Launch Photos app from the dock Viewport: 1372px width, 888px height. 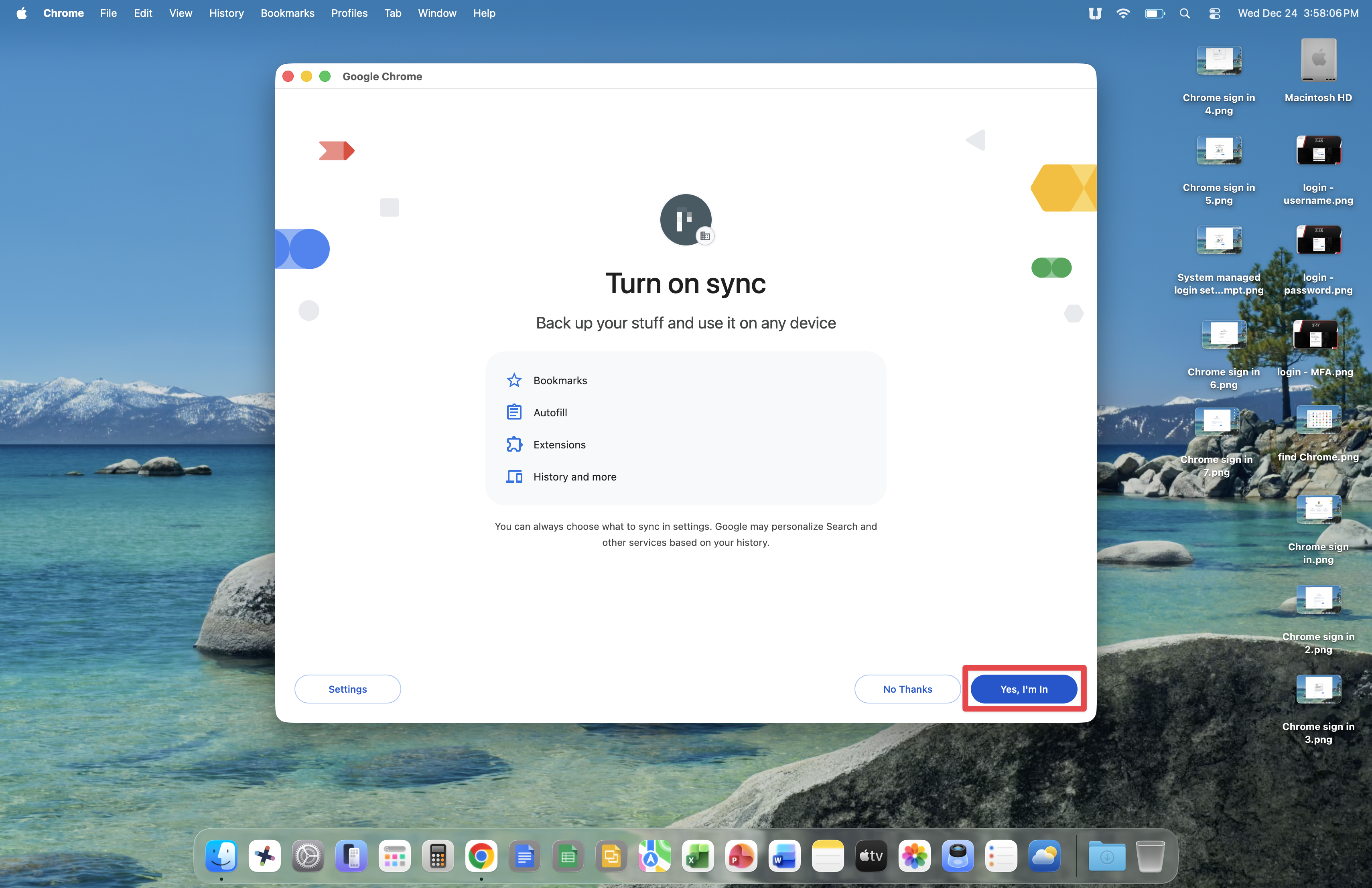tap(914, 856)
